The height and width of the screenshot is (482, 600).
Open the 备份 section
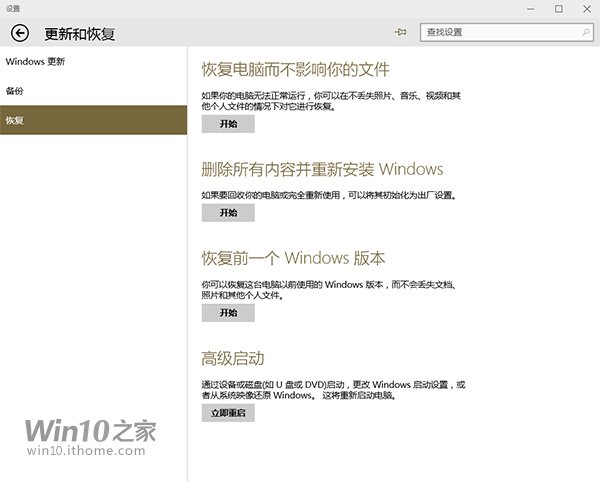pos(93,91)
